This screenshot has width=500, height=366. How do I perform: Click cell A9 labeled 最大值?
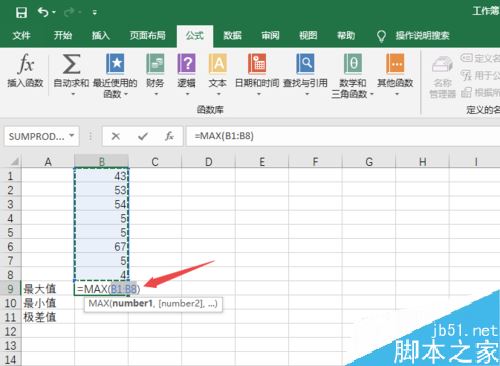click(48, 288)
